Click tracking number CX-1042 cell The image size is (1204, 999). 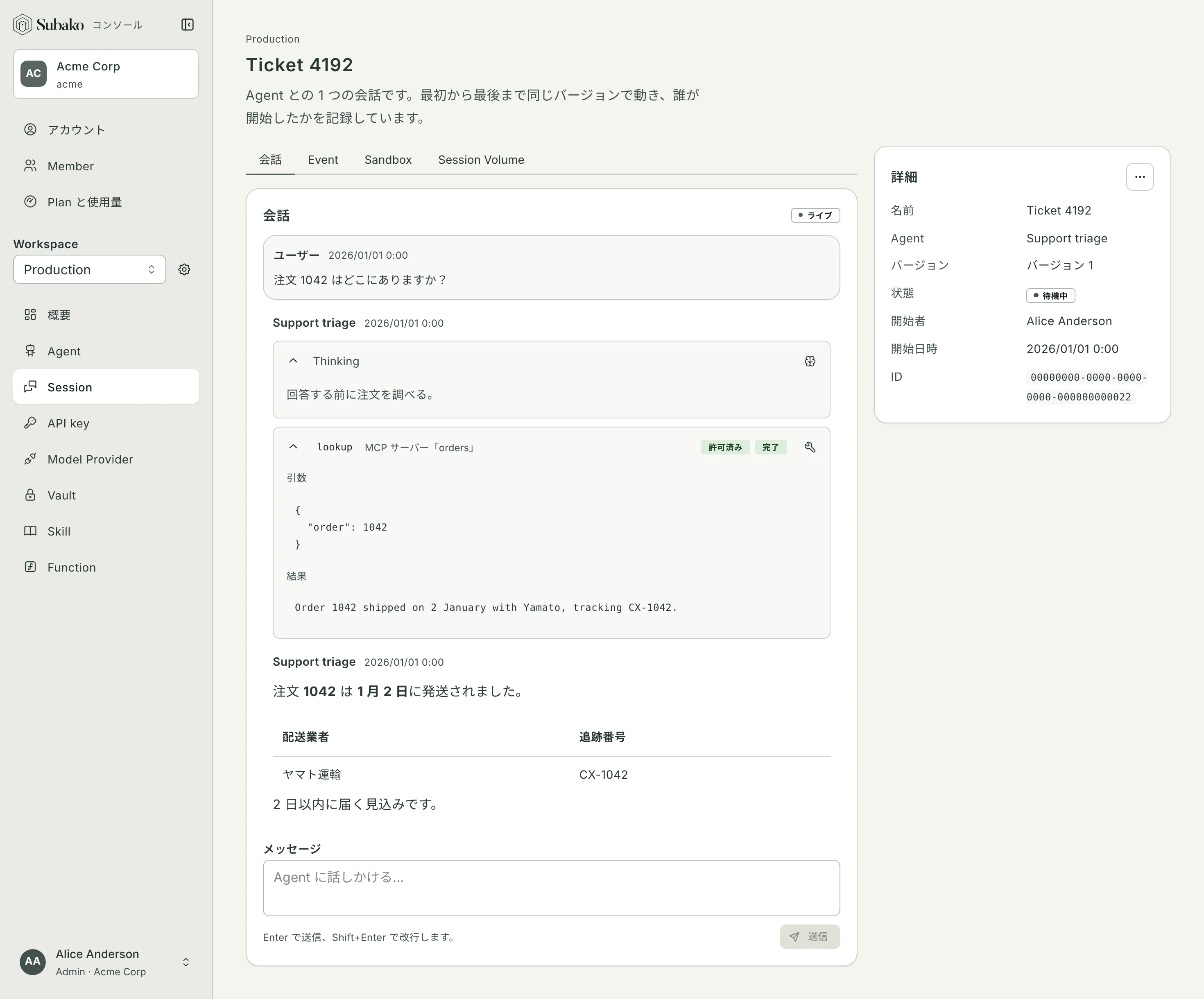[603, 774]
